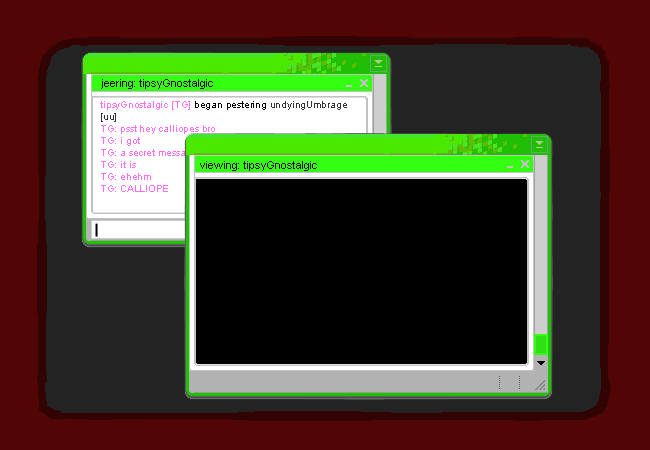Minimize the jeering: tipsyGnostalgic chat
The height and width of the screenshot is (450, 650).
pos(349,85)
